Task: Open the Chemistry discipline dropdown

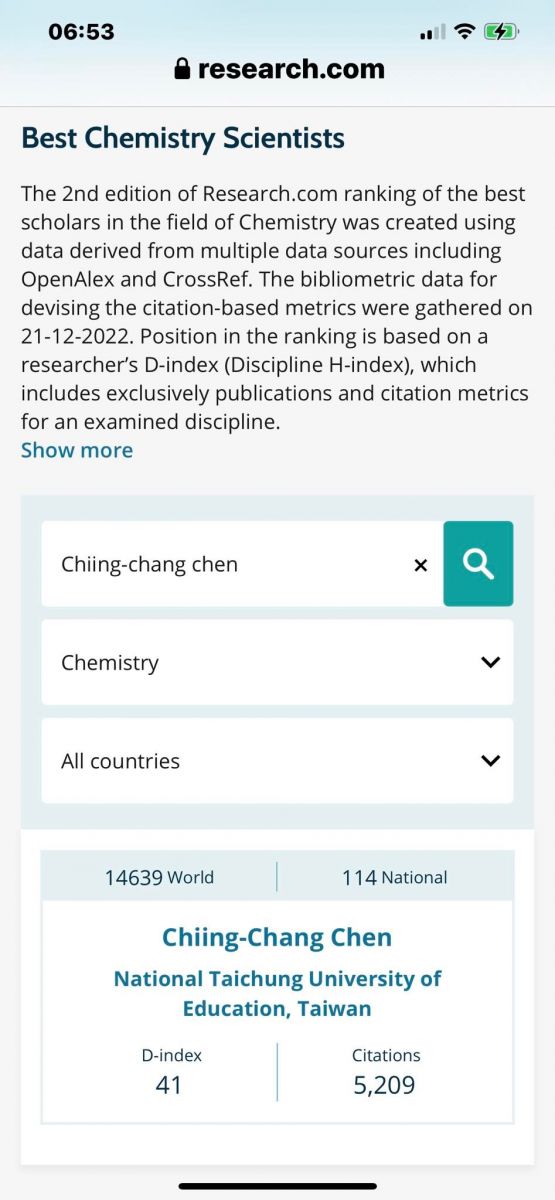Action: (x=277, y=662)
